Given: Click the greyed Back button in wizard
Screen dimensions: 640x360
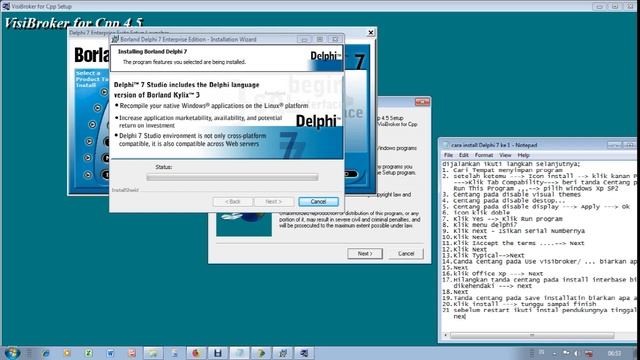Looking at the screenshot, I should pos(233,202).
